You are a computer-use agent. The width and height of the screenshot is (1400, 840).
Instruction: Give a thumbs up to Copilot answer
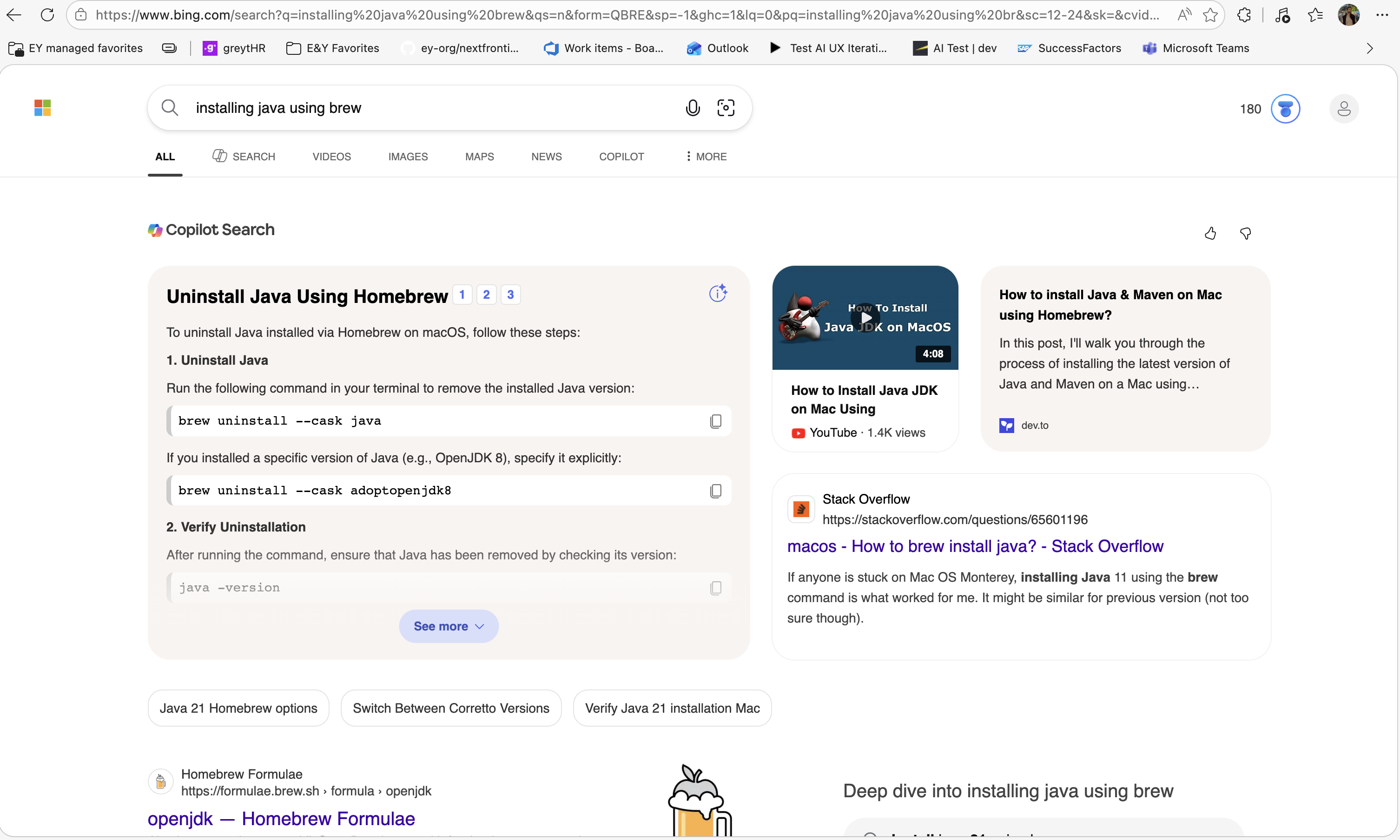pos(1210,233)
